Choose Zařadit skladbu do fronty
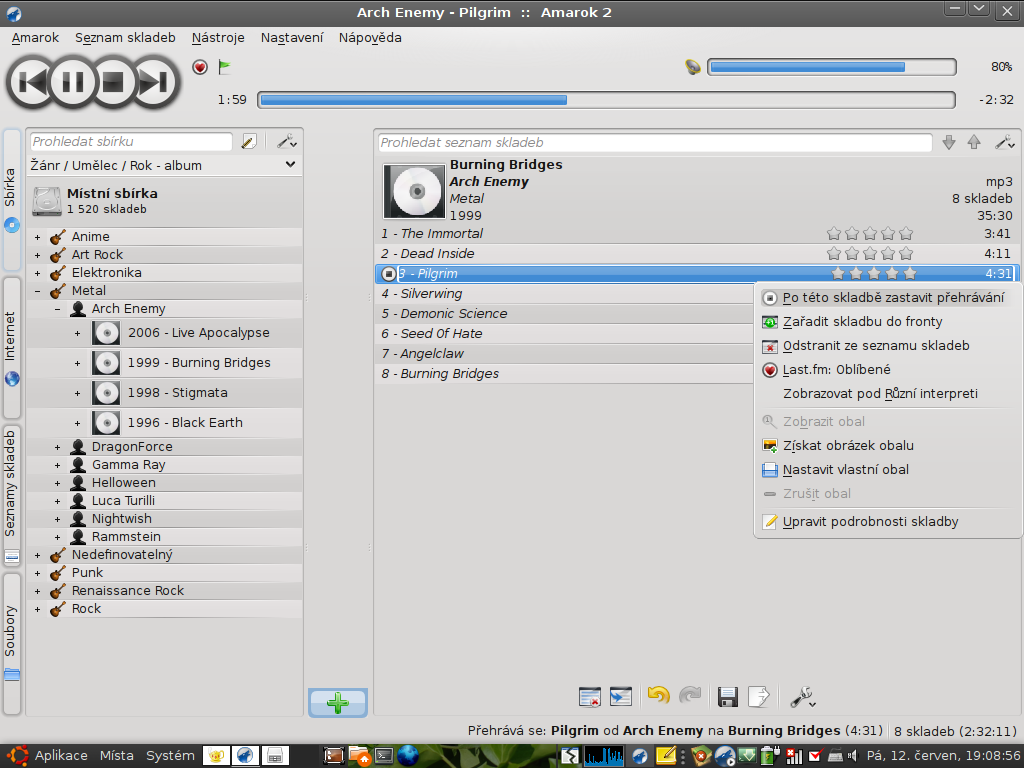 click(x=888, y=322)
